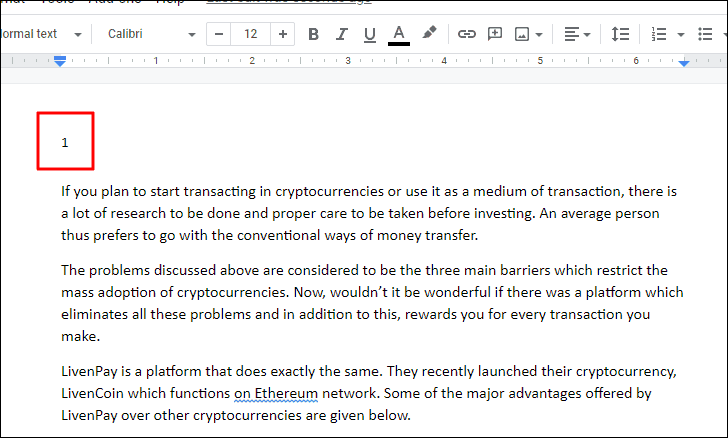728x438 pixels.
Task: Open the Calibri font dropdown
Action: point(151,34)
